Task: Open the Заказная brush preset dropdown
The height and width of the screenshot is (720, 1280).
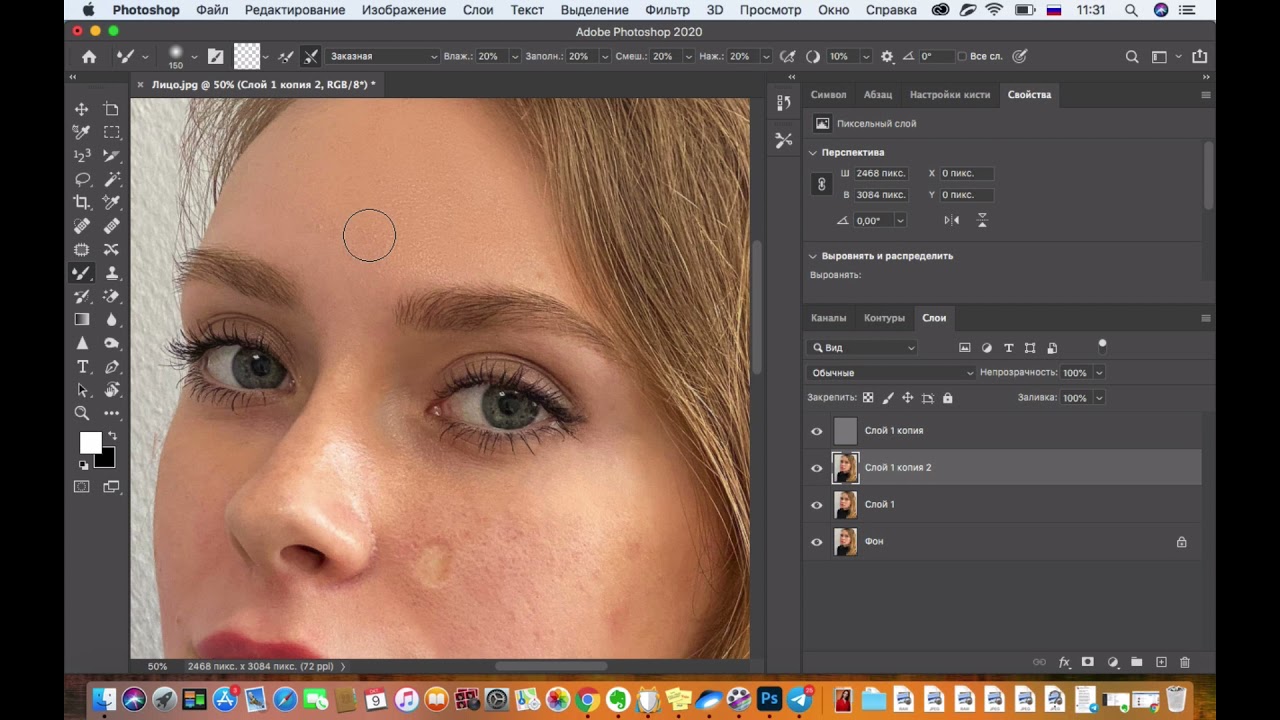Action: (x=382, y=57)
